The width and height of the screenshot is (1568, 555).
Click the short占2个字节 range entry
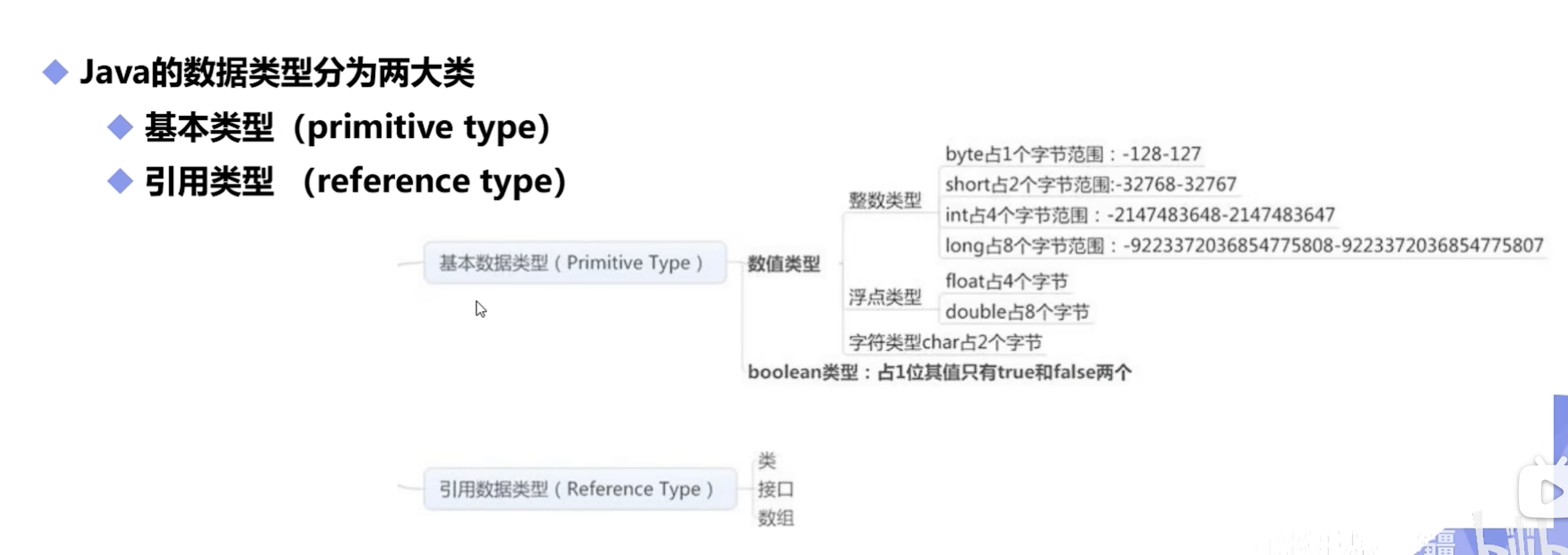click(1090, 184)
